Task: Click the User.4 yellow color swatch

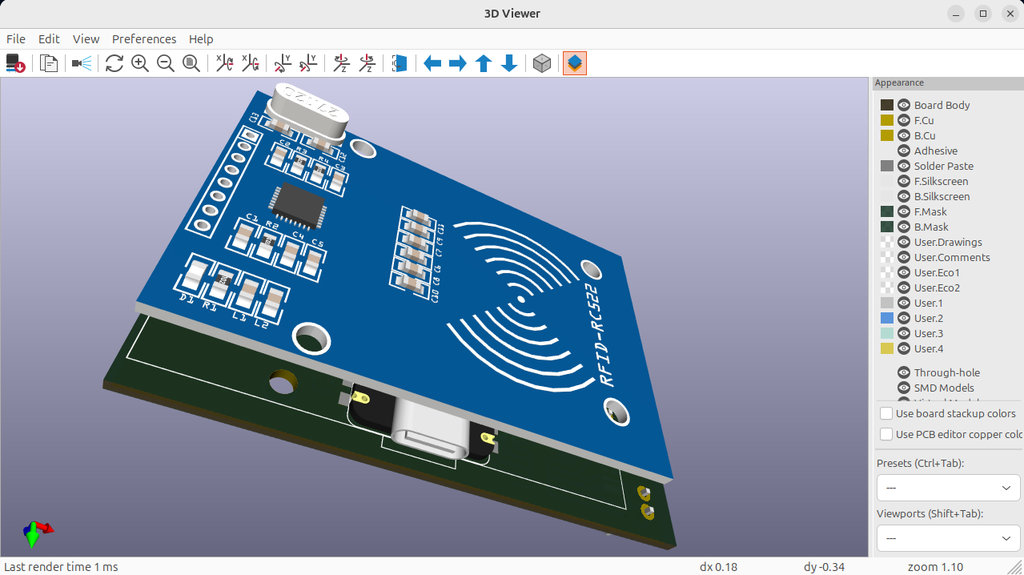Action: pyautogui.click(x=887, y=349)
